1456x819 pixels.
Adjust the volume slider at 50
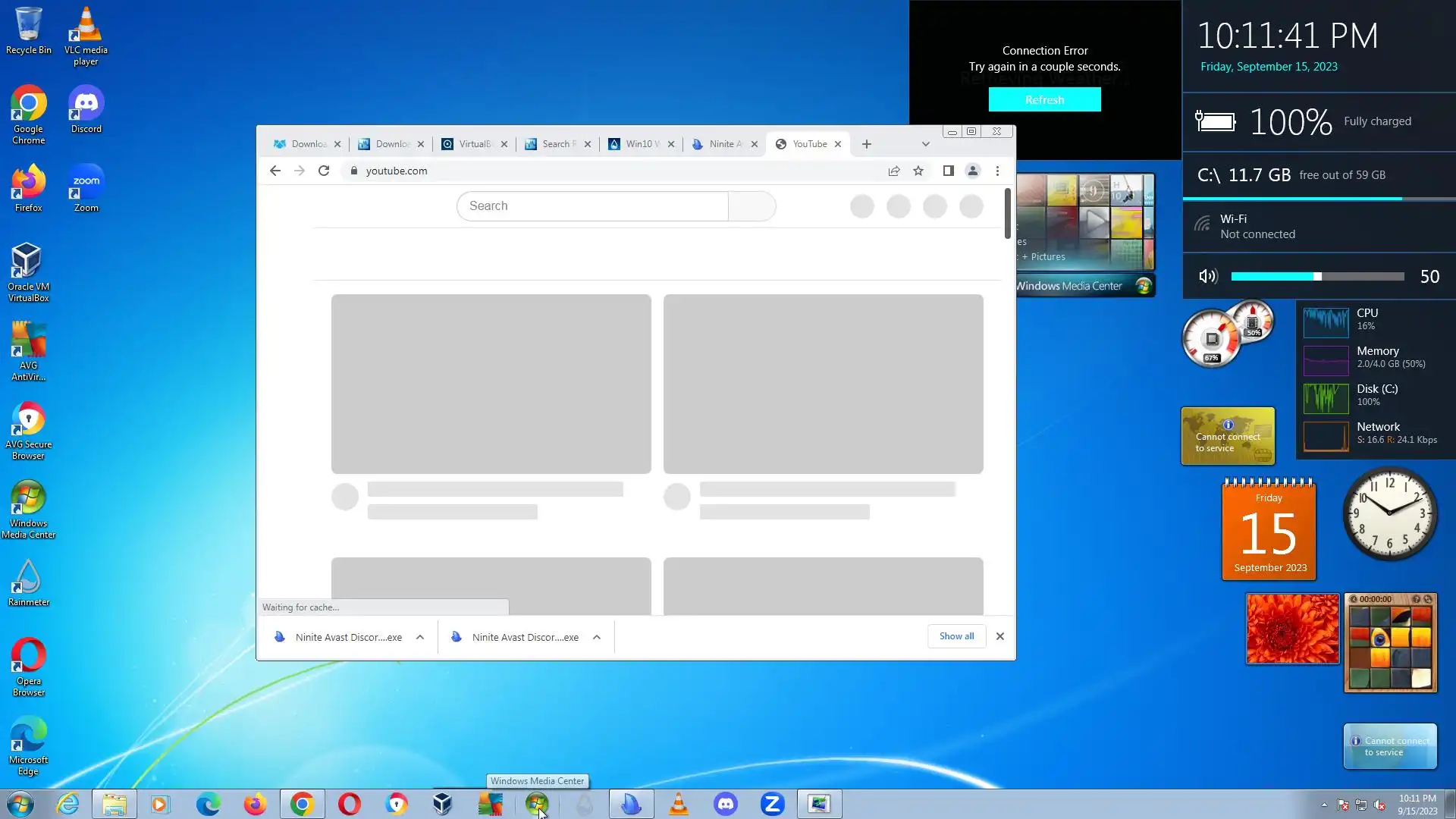(1317, 276)
